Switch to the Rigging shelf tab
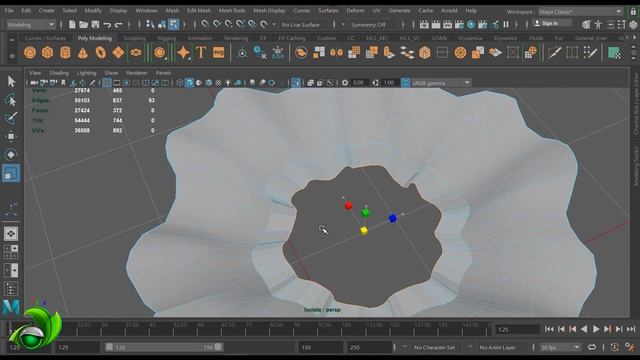The height and width of the screenshot is (360, 640). [167, 38]
